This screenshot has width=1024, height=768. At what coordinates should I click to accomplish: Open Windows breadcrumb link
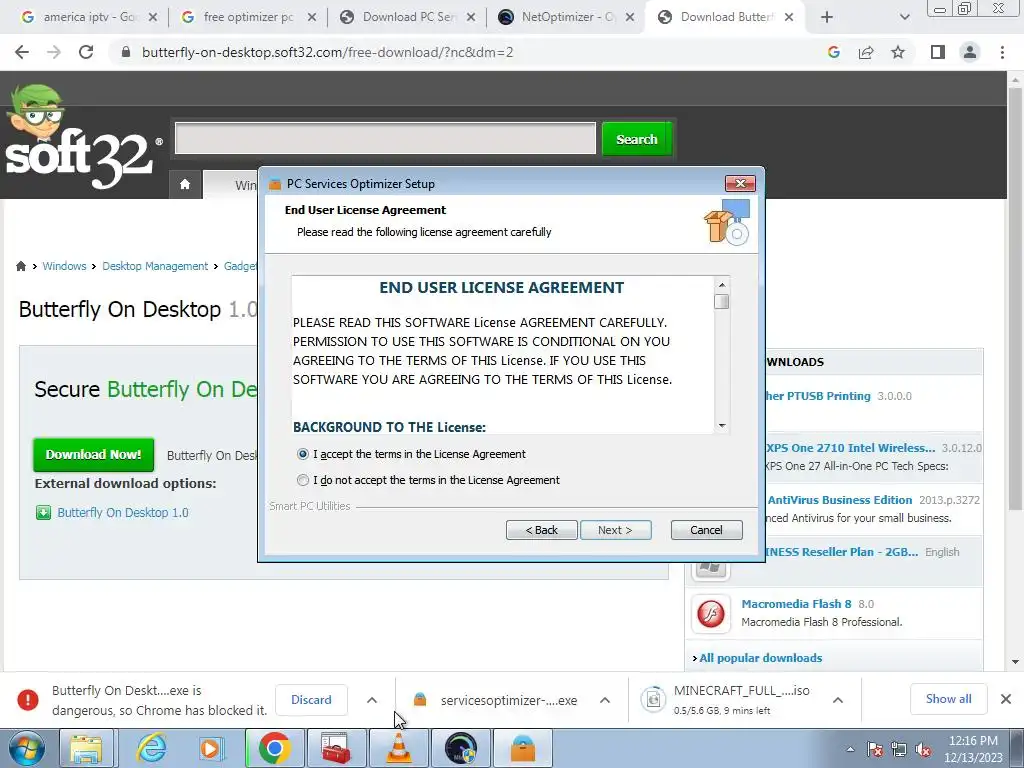64,266
